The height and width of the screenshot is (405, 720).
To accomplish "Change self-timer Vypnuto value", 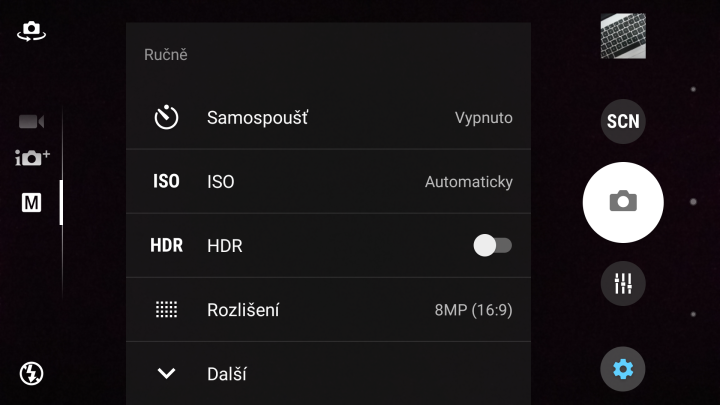I will coord(483,118).
